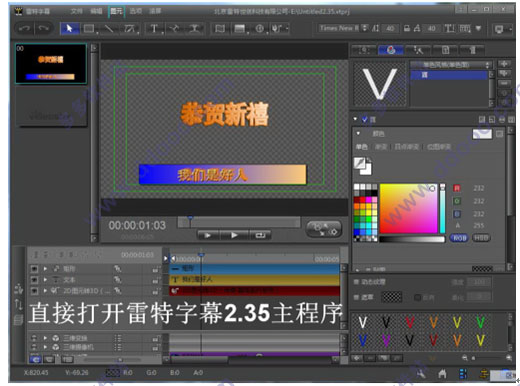The height and width of the screenshot is (386, 520).
Task: Select the orange V style preset
Action: pyautogui.click(x=433, y=322)
